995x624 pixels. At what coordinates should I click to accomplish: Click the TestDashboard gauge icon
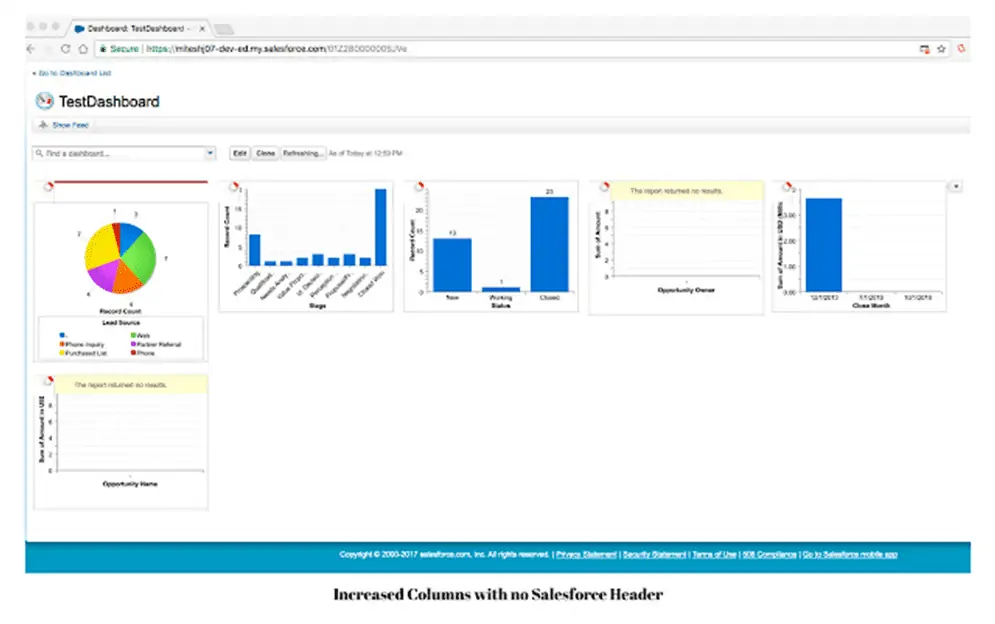point(44,101)
